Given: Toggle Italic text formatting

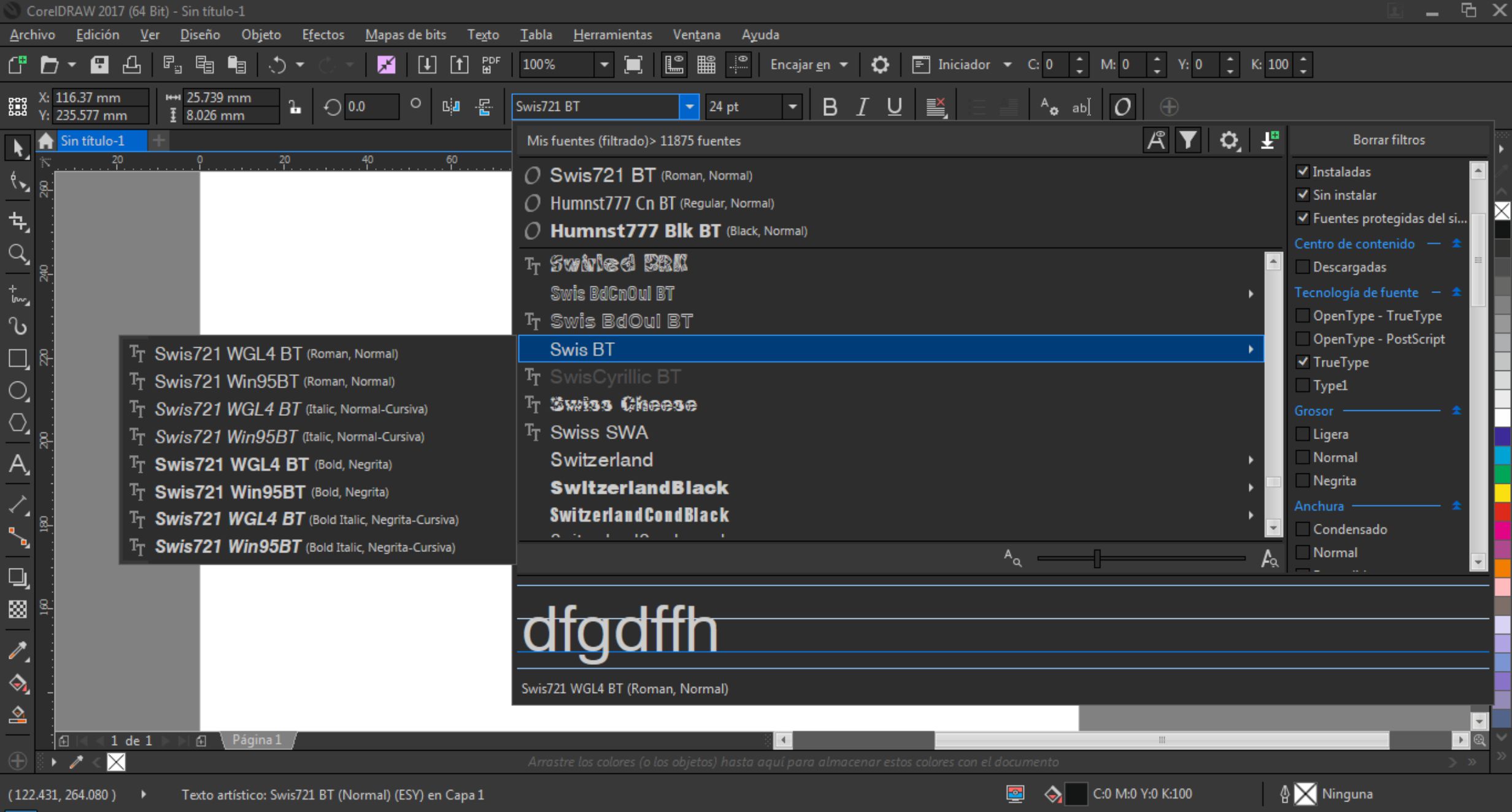Looking at the screenshot, I should pos(862,107).
